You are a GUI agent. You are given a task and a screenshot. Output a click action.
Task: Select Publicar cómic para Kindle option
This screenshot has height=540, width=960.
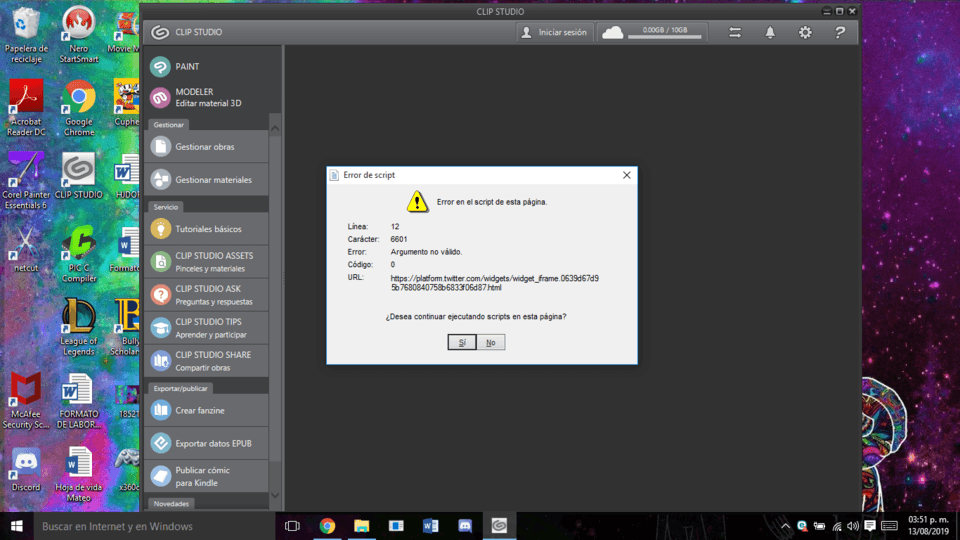click(x=206, y=476)
